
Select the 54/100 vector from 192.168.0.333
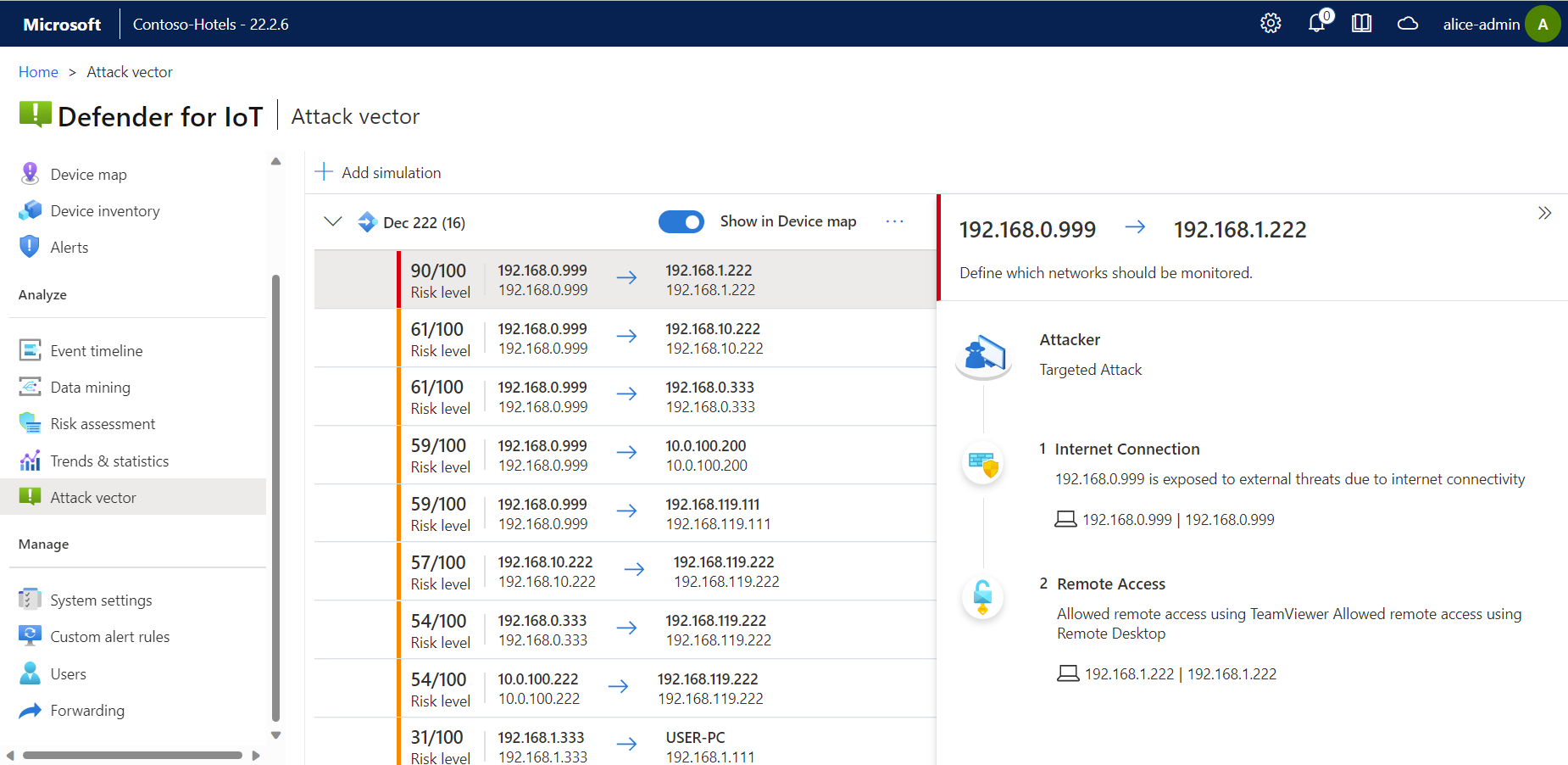(x=626, y=630)
